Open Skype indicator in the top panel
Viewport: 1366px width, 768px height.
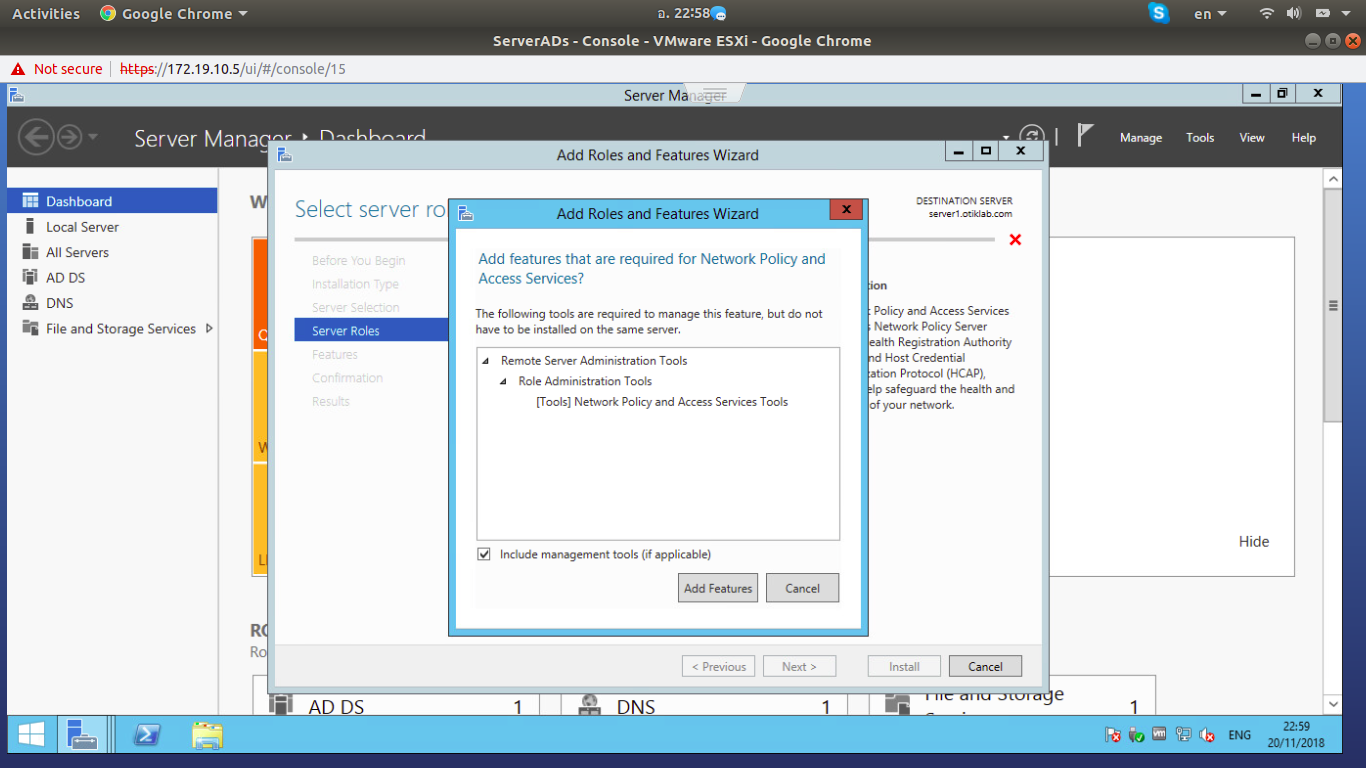tap(1159, 13)
